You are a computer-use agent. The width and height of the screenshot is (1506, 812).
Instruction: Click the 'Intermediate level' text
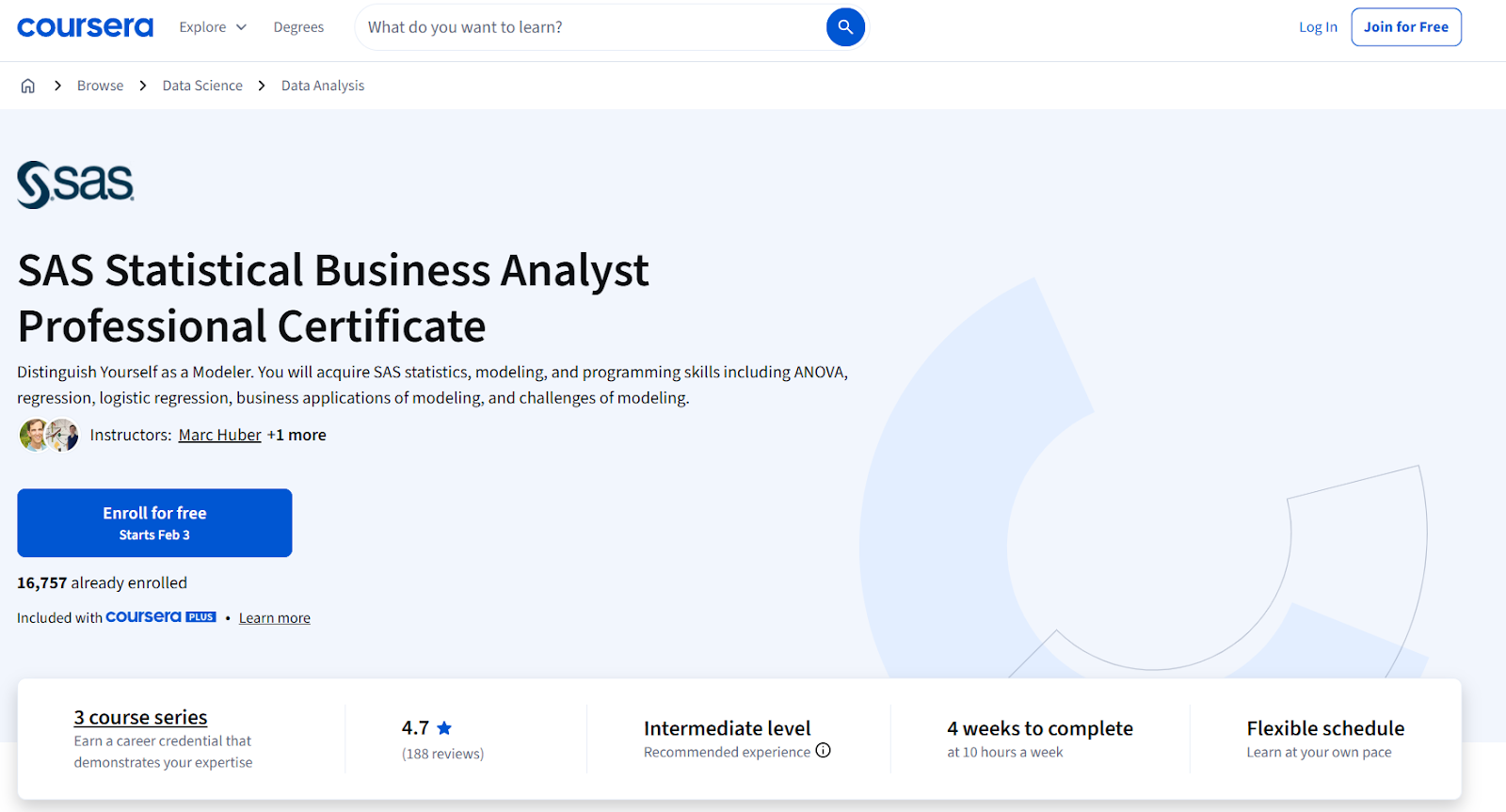(728, 728)
